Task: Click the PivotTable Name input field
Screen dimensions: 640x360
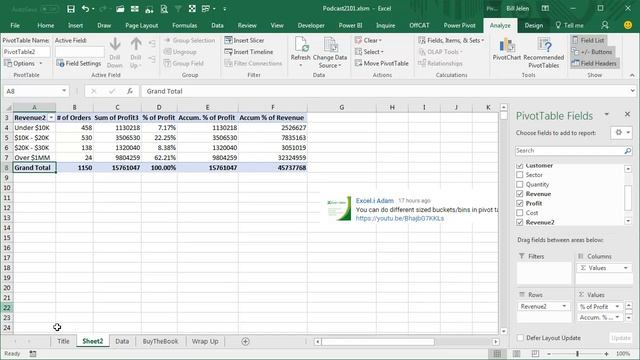Action: click(27, 52)
